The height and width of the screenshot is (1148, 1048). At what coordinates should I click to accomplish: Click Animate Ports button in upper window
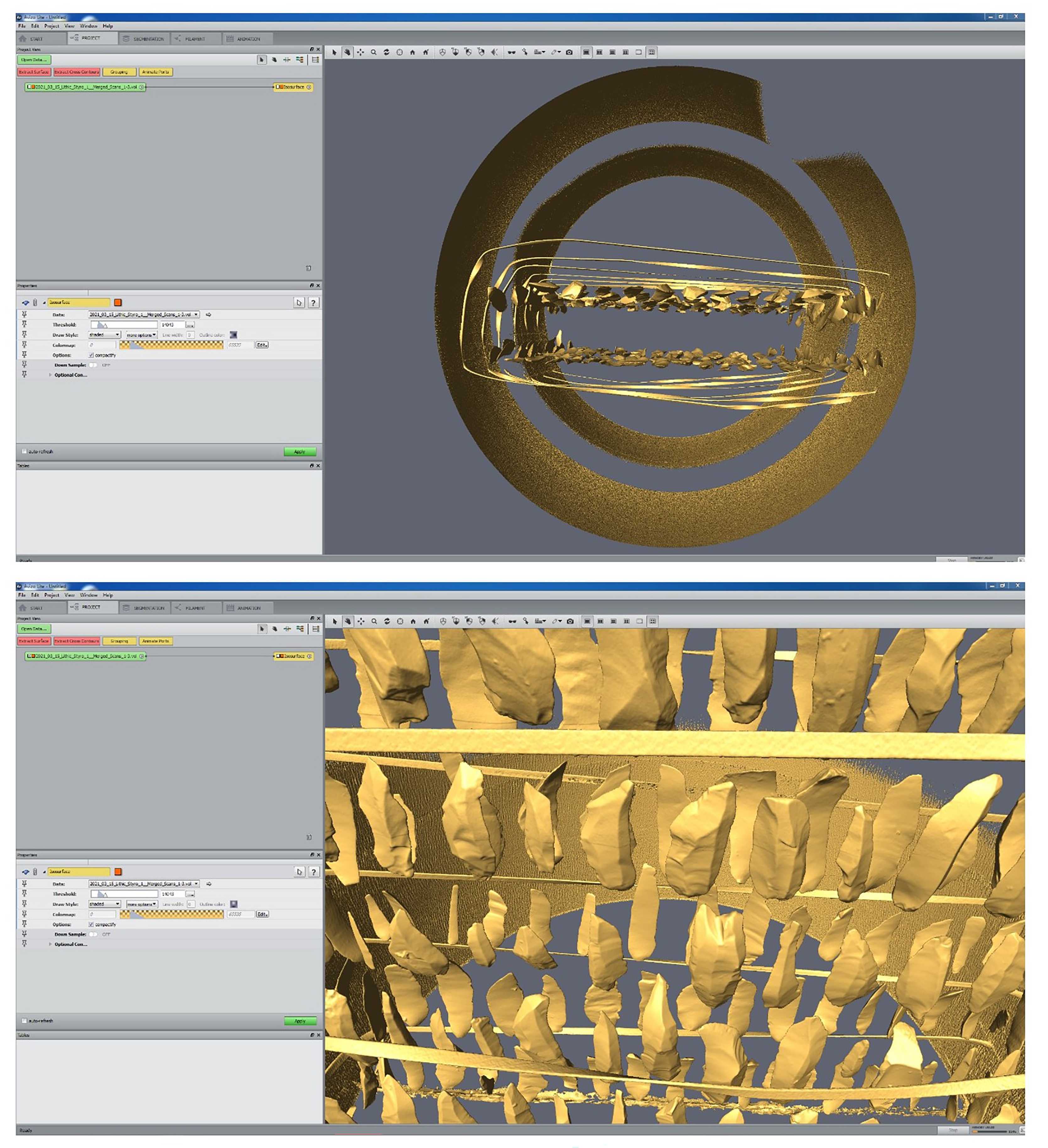(x=155, y=72)
